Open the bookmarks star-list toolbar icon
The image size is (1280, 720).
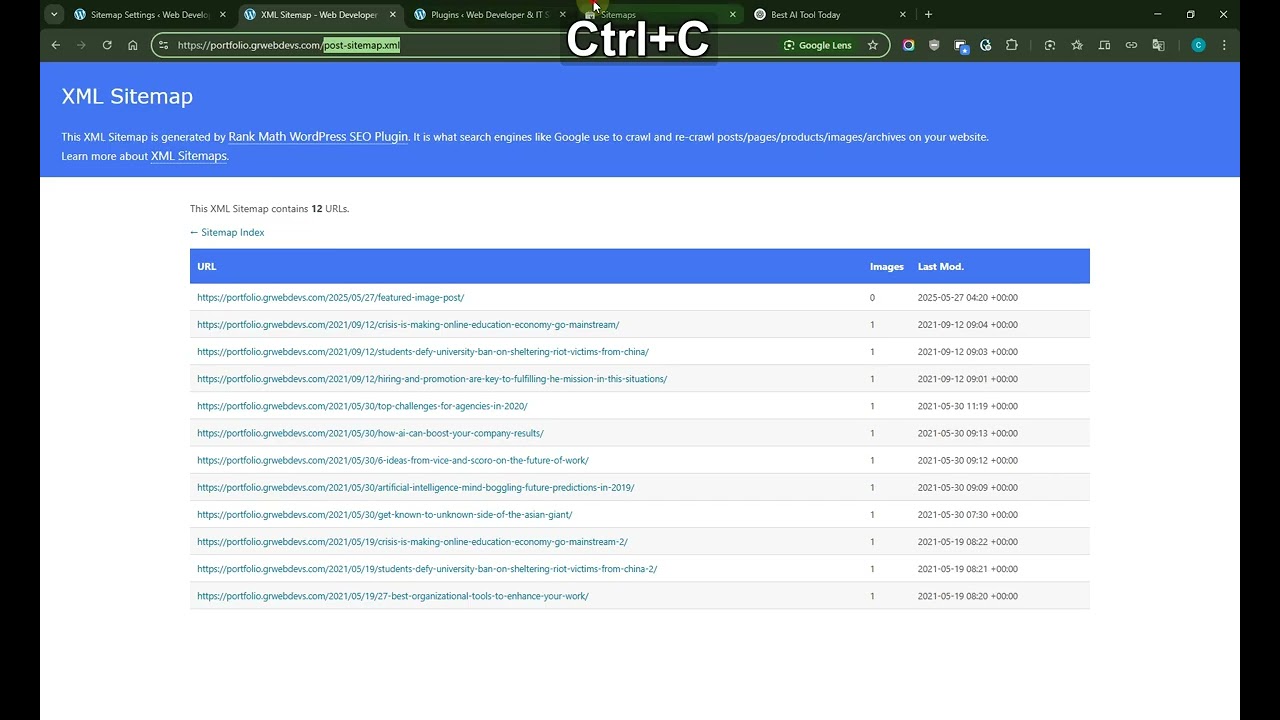point(1077,45)
